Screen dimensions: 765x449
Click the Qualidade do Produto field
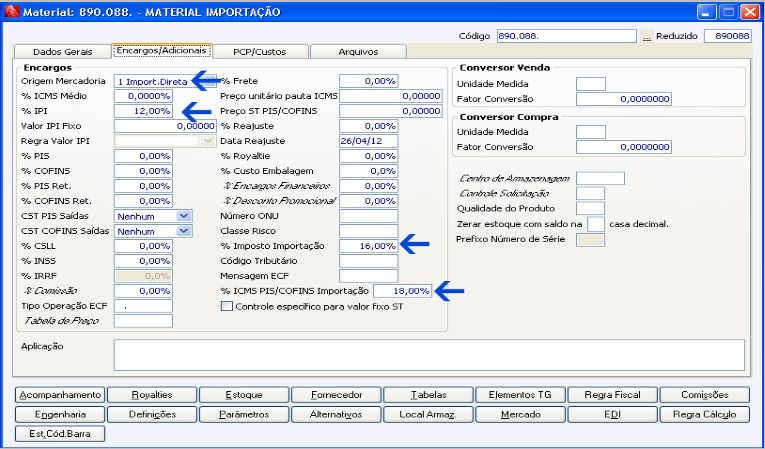tap(590, 208)
